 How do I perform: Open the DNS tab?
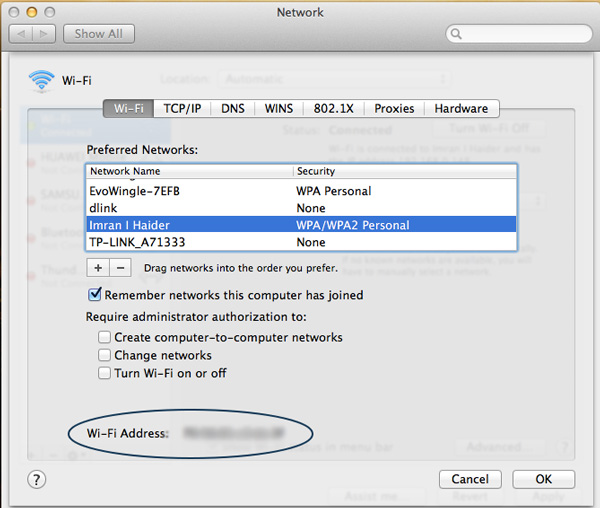[x=233, y=109]
